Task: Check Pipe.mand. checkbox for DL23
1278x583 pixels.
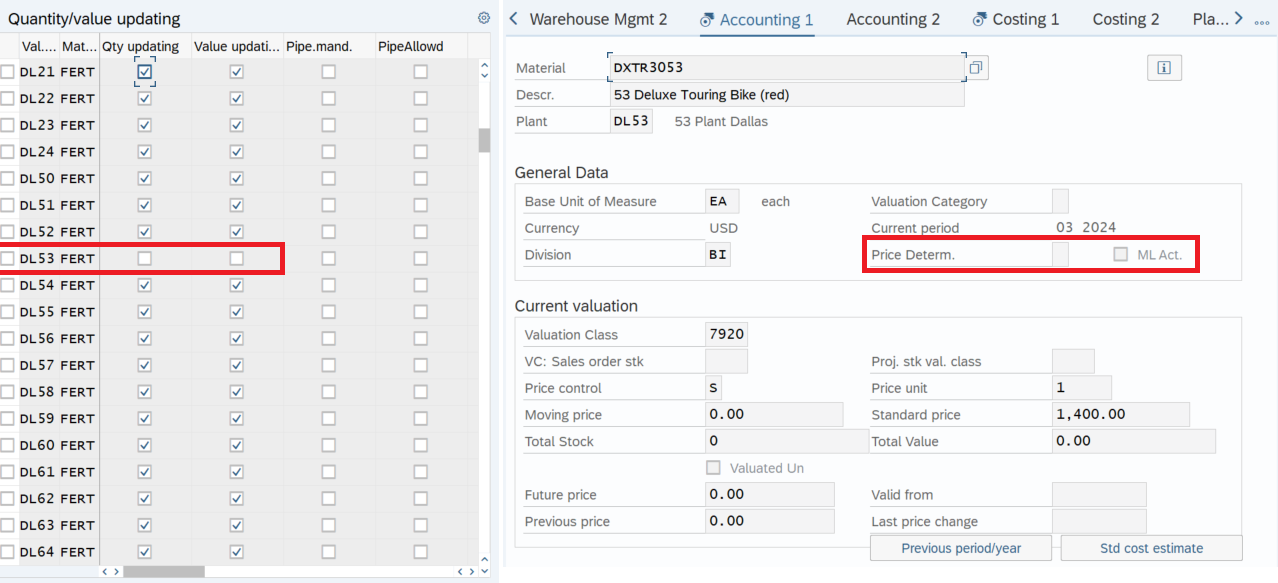Action: point(329,125)
